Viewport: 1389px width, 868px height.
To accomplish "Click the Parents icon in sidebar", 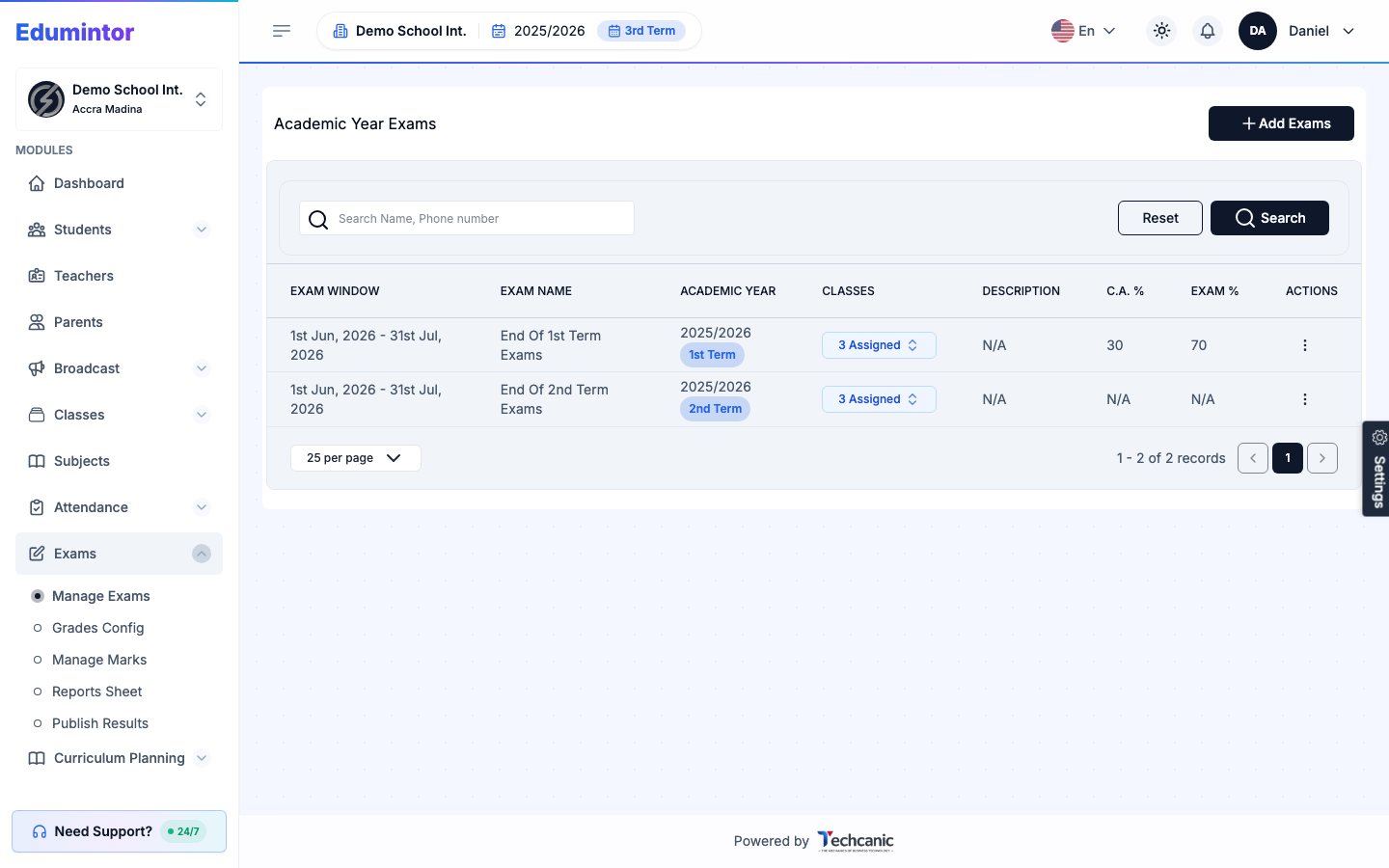I will pos(37,322).
